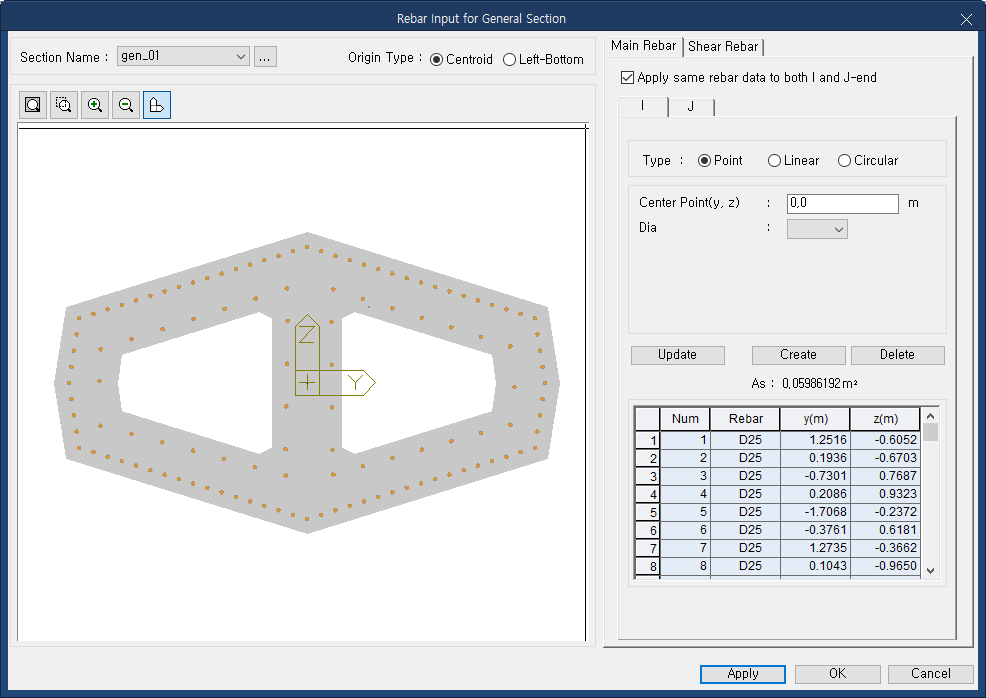Click inside the Center Point input field
Screen dimensions: 986x698
841,203
